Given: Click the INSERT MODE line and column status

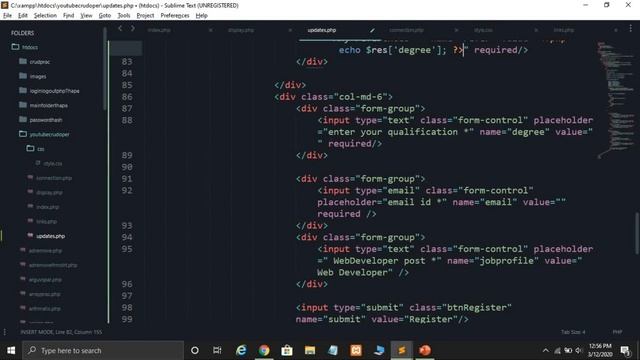Looking at the screenshot, I should point(61,332).
